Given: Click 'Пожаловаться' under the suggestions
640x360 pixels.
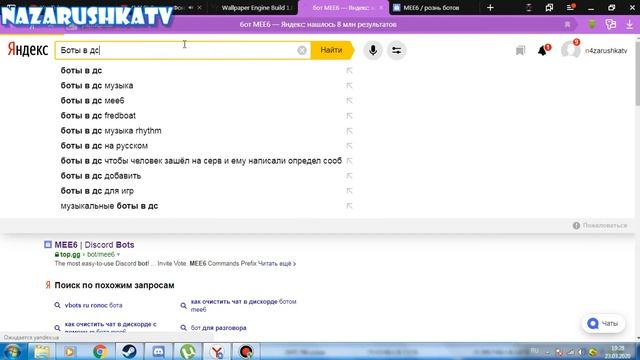Looking at the screenshot, I should point(600,226).
